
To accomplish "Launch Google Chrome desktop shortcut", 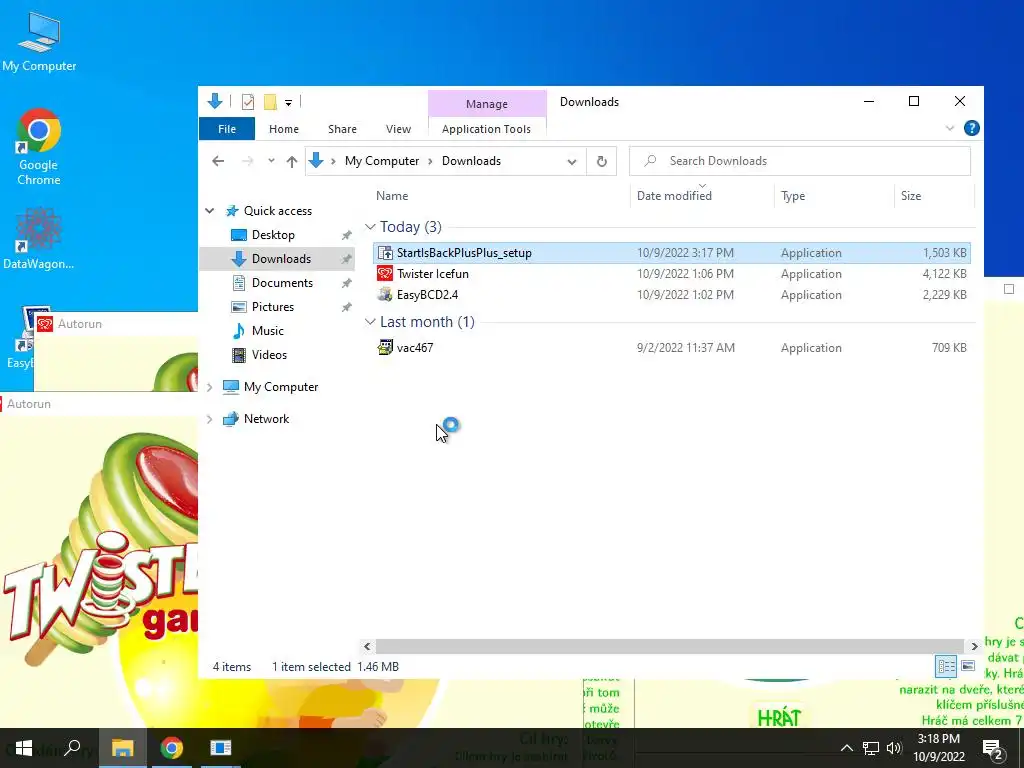I will click(39, 147).
